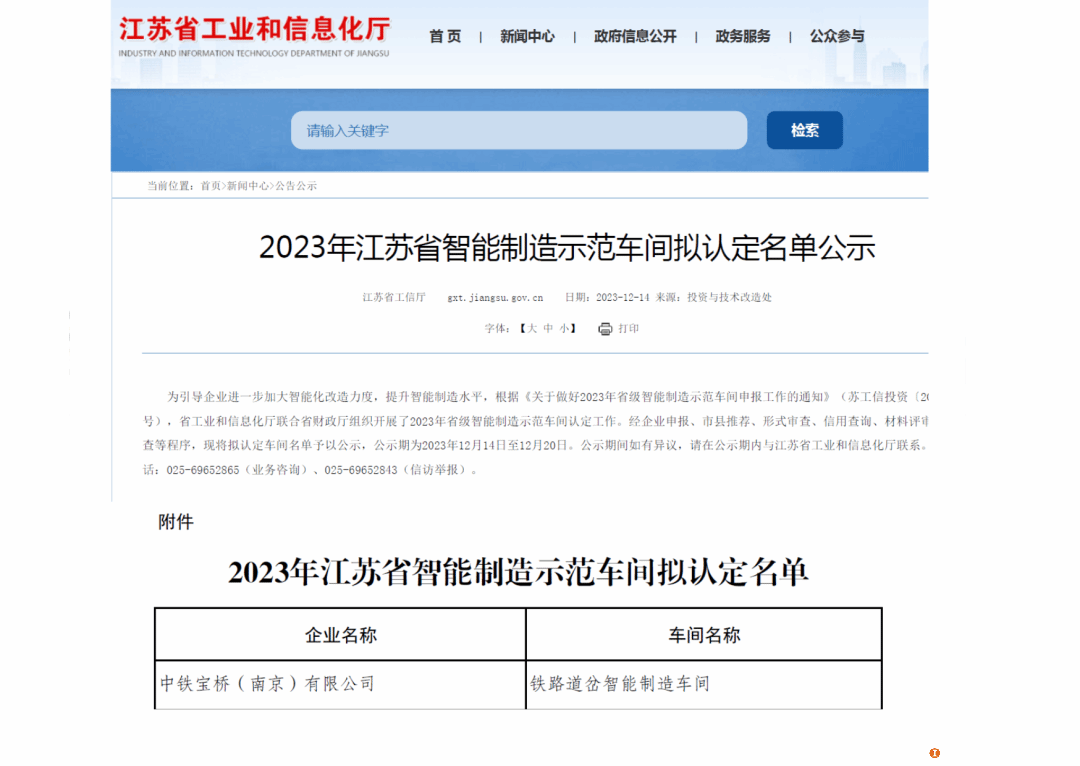The height and width of the screenshot is (766, 1080).
Task: Open the 新闻中心 navigation item
Action: click(527, 37)
